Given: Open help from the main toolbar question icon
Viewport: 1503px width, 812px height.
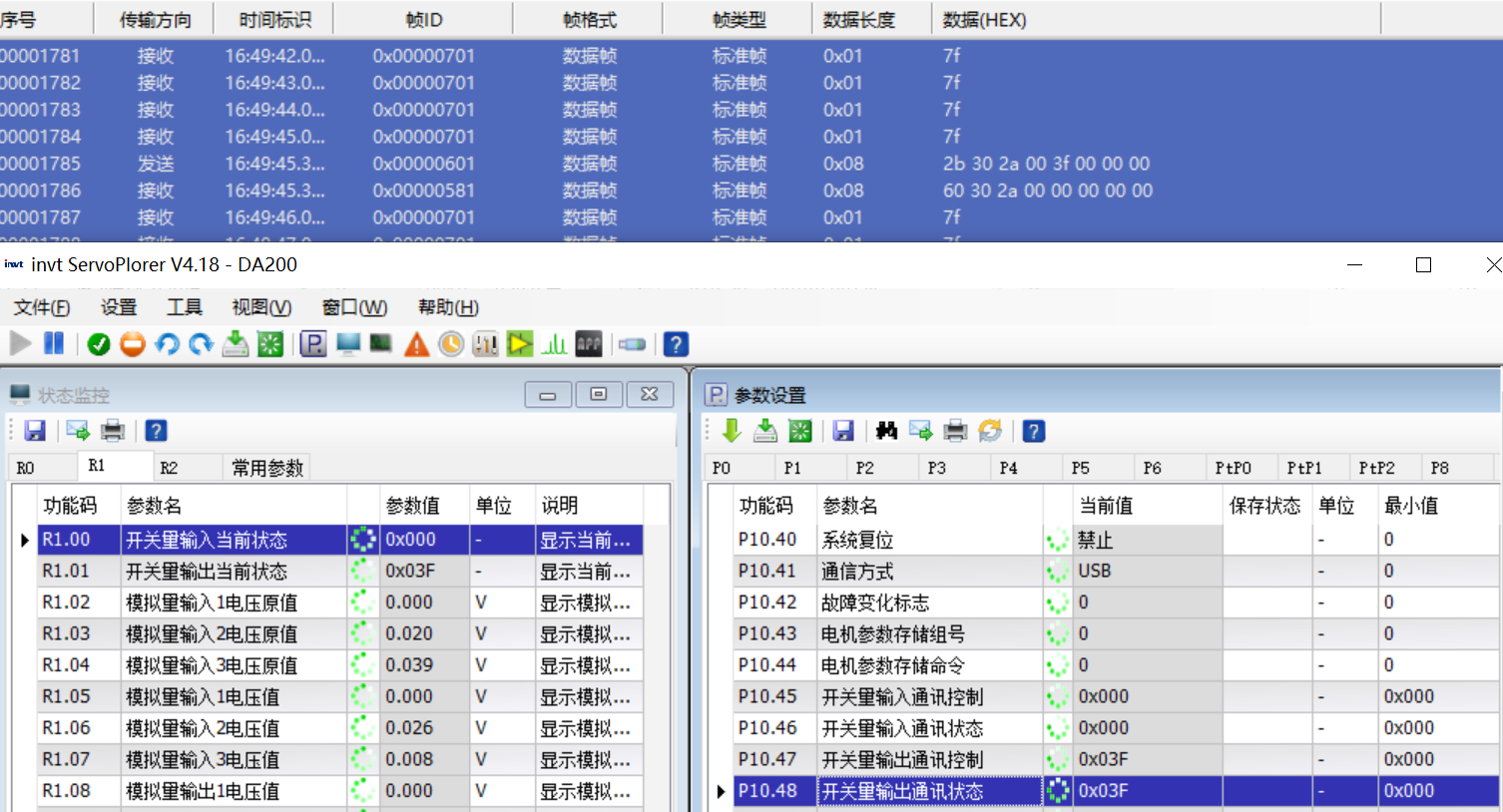Looking at the screenshot, I should pos(676,344).
